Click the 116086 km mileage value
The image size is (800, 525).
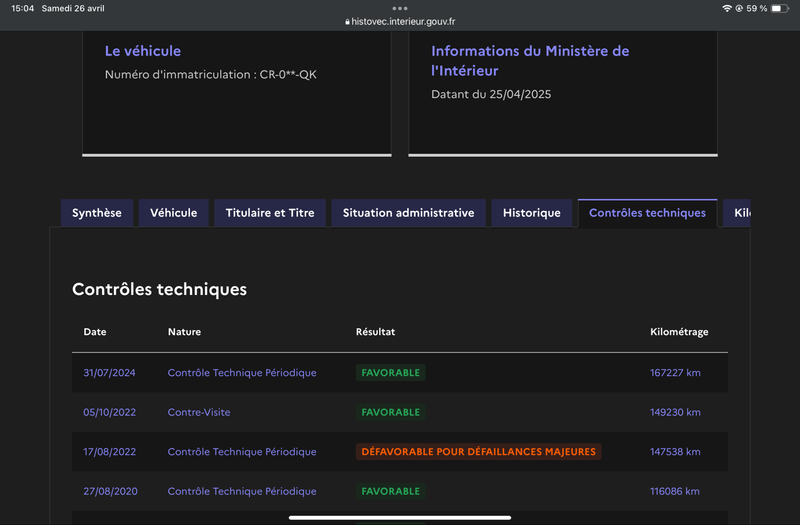pyautogui.click(x=674, y=491)
